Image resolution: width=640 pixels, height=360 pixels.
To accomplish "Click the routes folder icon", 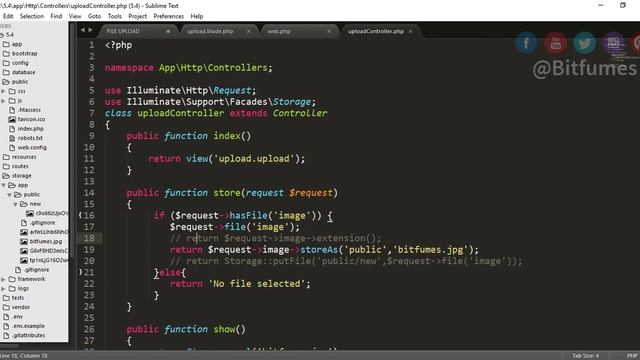I will (x=6, y=166).
